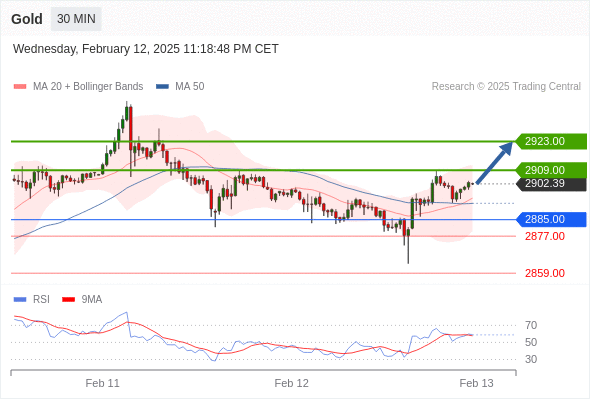The image size is (590, 400).
Task: Select the 2923.00 resistance price tag
Action: point(551,141)
